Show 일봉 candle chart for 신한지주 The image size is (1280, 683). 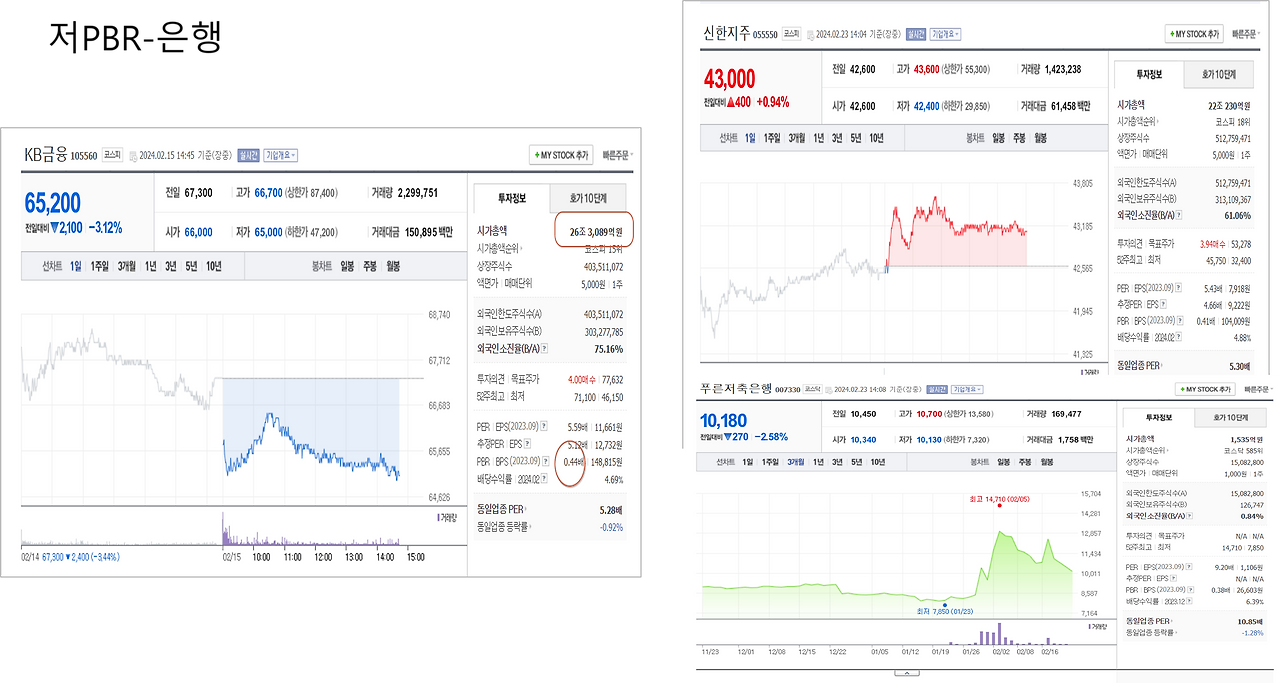pyautogui.click(x=997, y=137)
